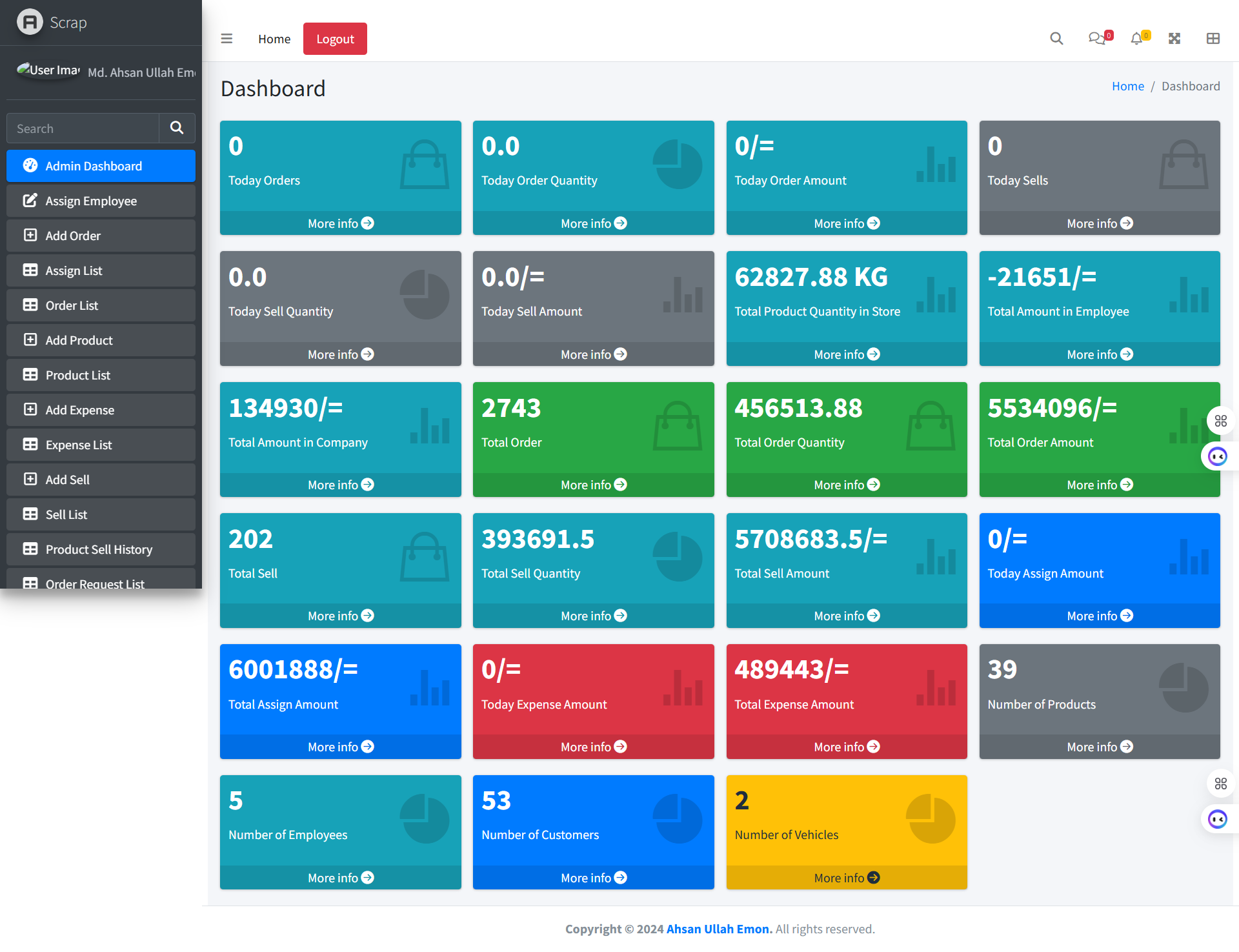Click the Assign Employee edit icon
This screenshot has width=1239, height=952.
coord(30,201)
